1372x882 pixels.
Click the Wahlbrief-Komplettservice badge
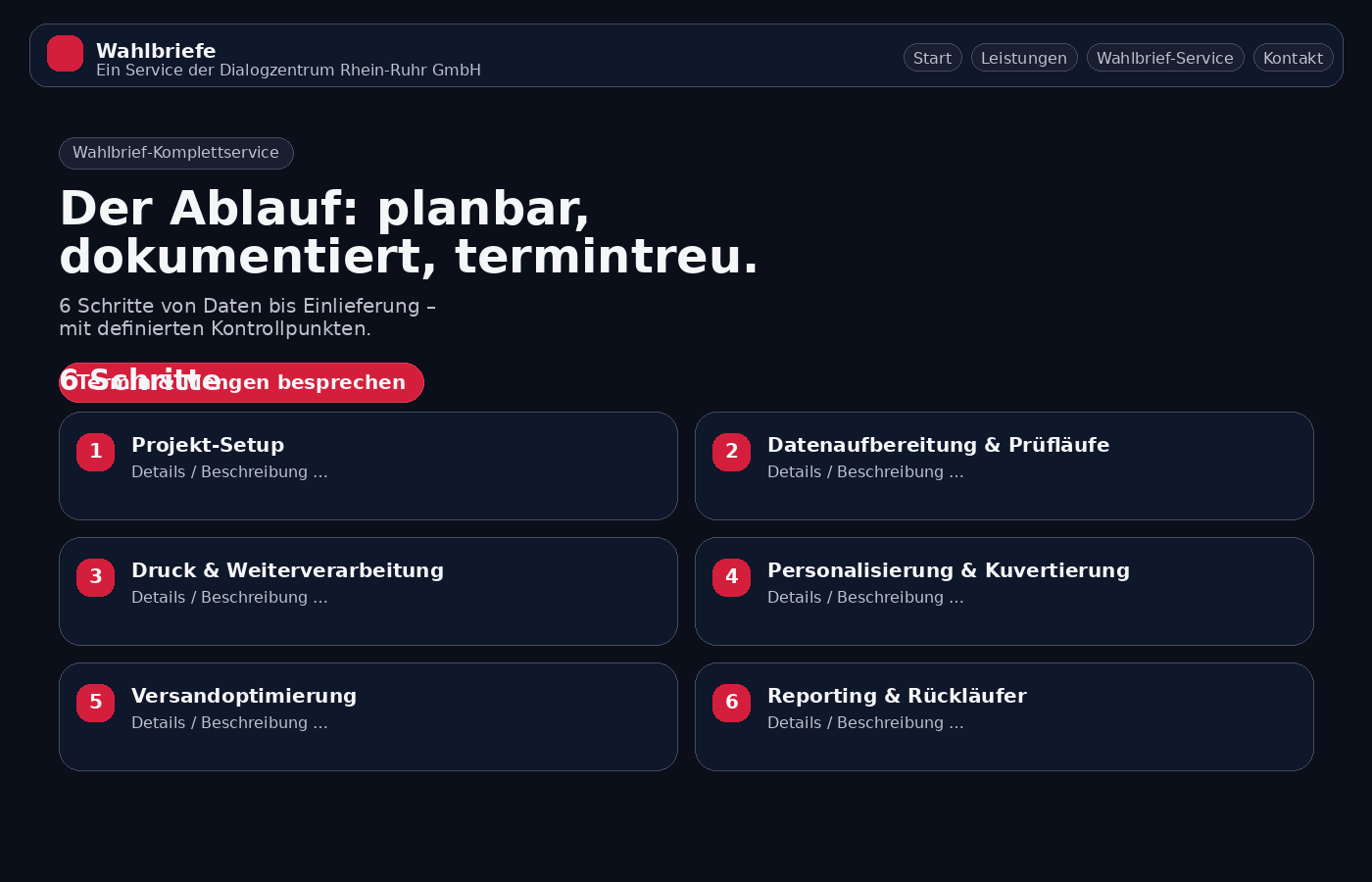click(176, 153)
